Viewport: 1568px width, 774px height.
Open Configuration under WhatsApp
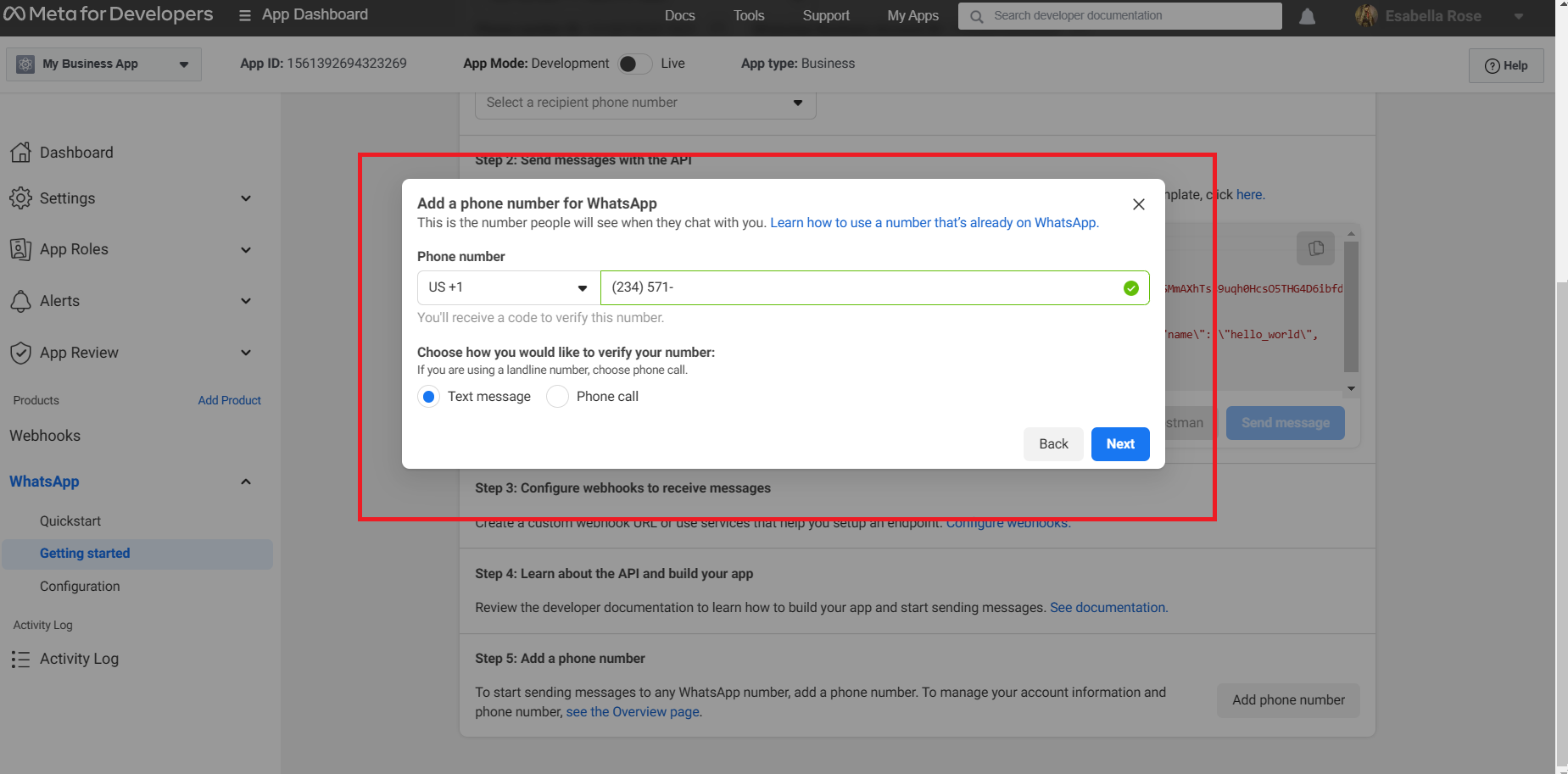80,587
